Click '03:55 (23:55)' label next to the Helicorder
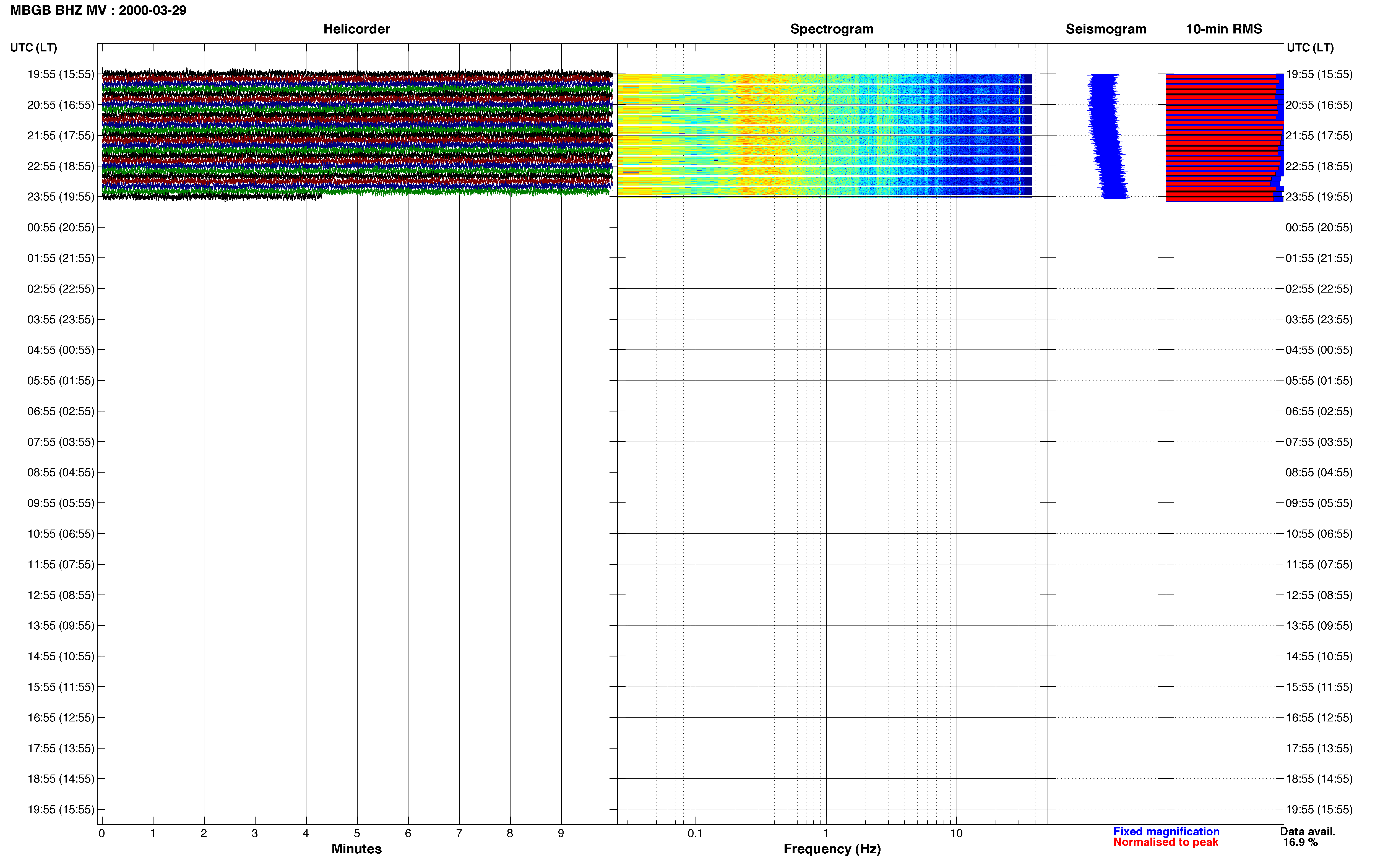This screenshot has height=868, width=1388. coord(61,319)
